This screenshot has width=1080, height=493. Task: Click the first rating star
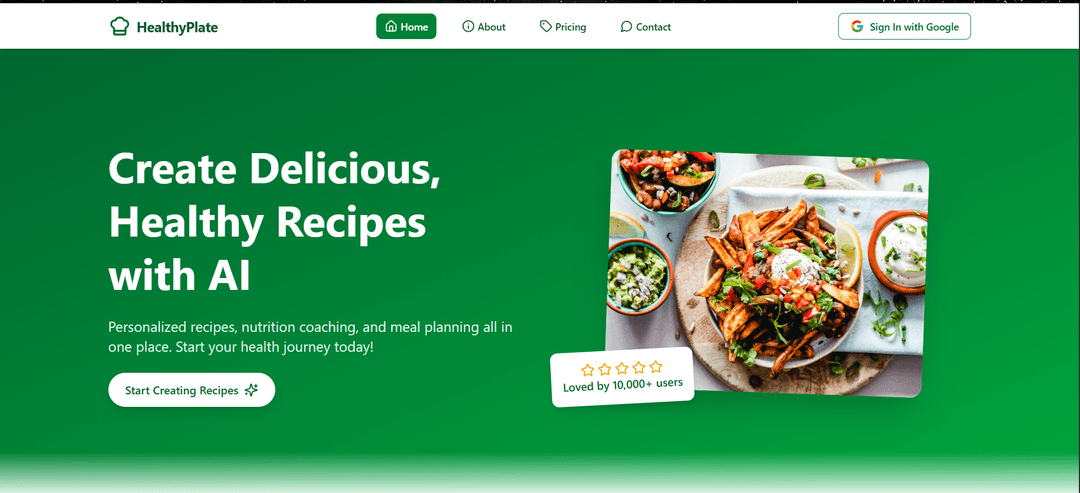click(x=588, y=370)
